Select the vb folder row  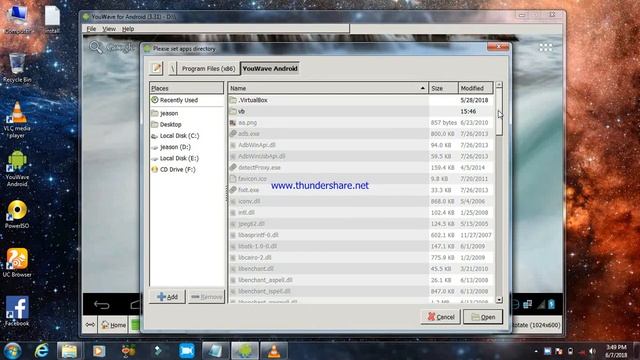[361, 111]
